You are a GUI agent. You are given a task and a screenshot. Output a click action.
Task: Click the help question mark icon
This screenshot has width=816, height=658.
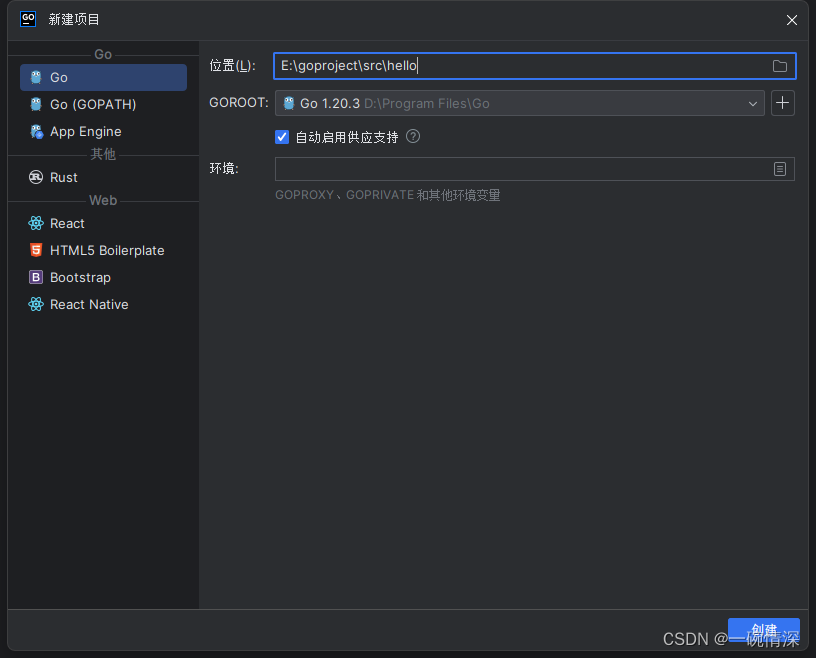[x=413, y=136]
